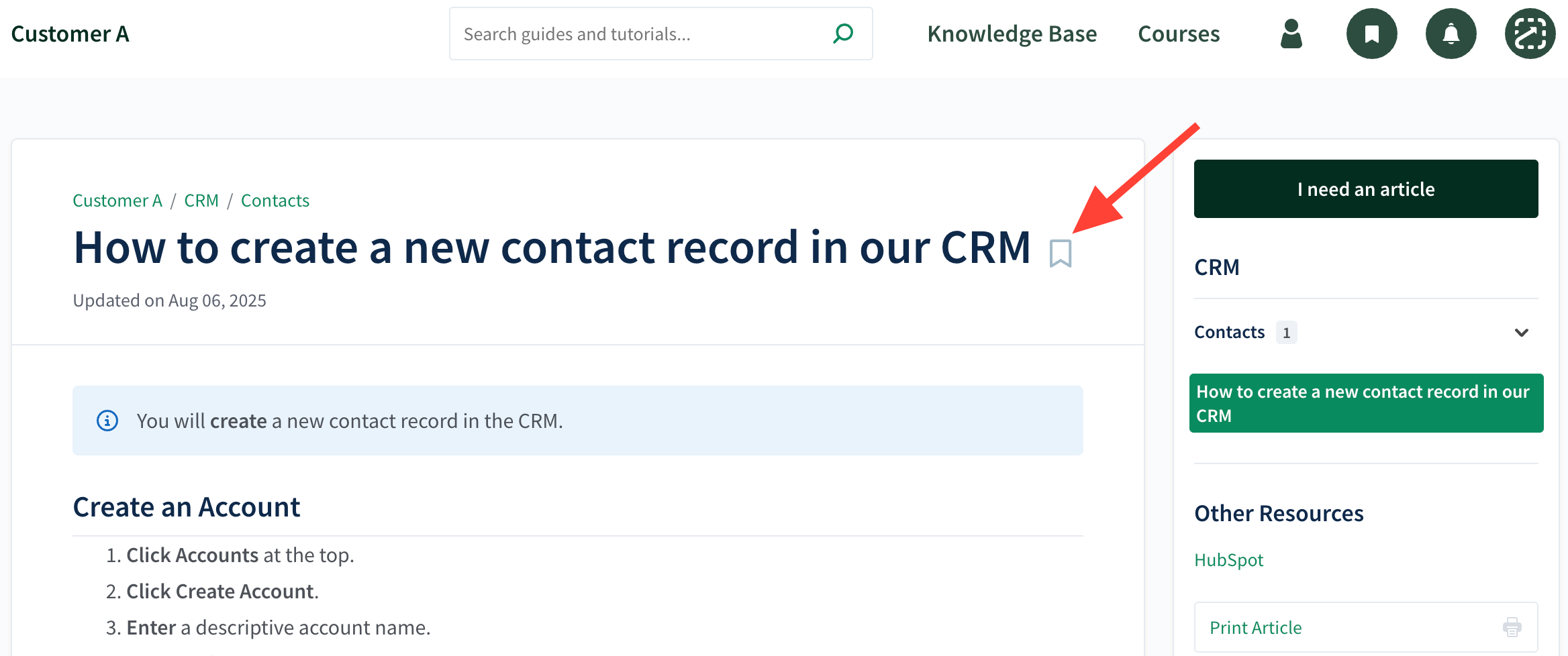This screenshot has height=656, width=1568.
Task: Click the printer icon
Action: coord(1512,627)
